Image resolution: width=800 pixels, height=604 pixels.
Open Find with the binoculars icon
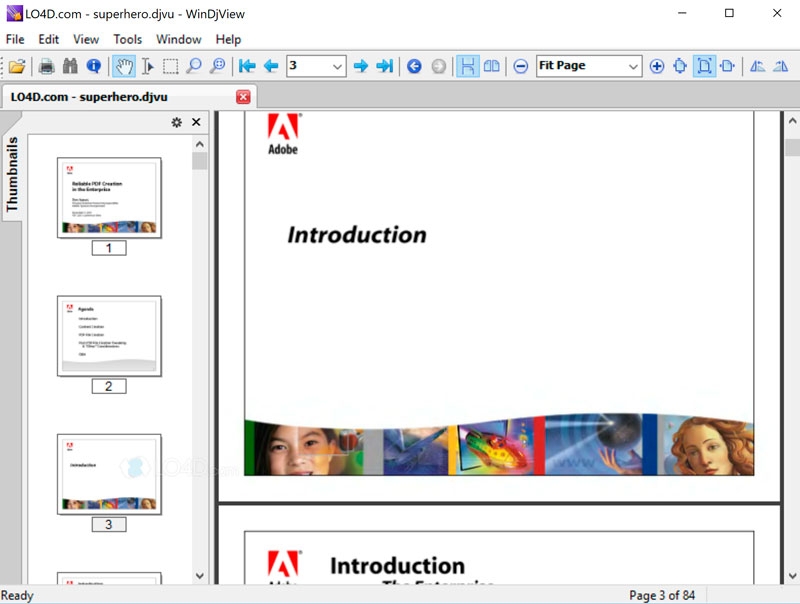point(70,66)
